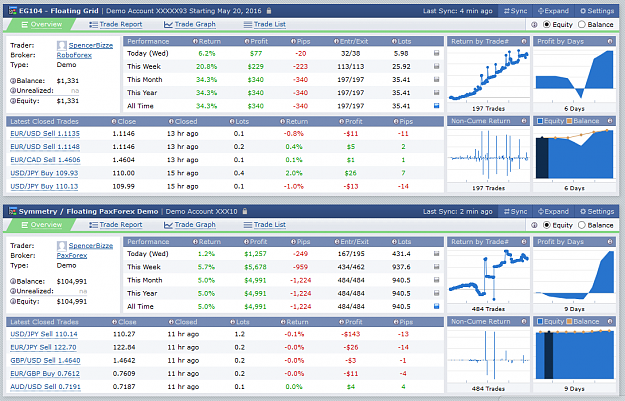Expand the EG104 Floating Grid panel

(x=553, y=11)
